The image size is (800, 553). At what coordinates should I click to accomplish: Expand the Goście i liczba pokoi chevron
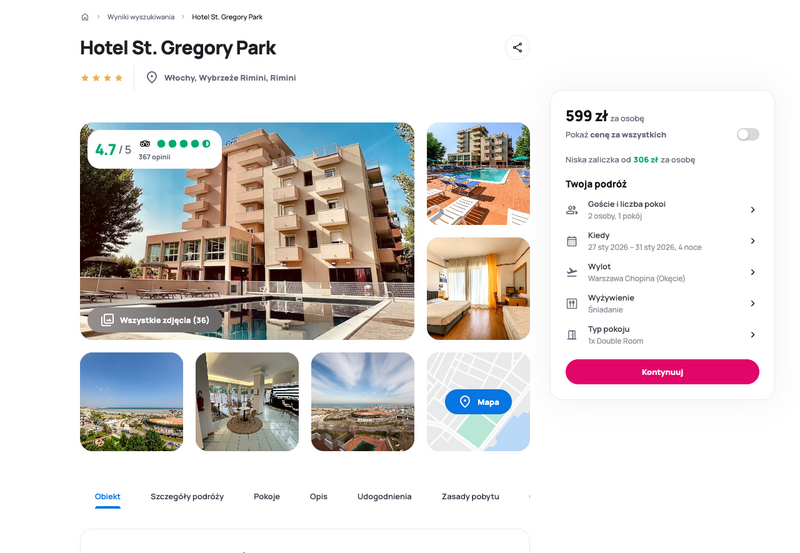pos(753,210)
